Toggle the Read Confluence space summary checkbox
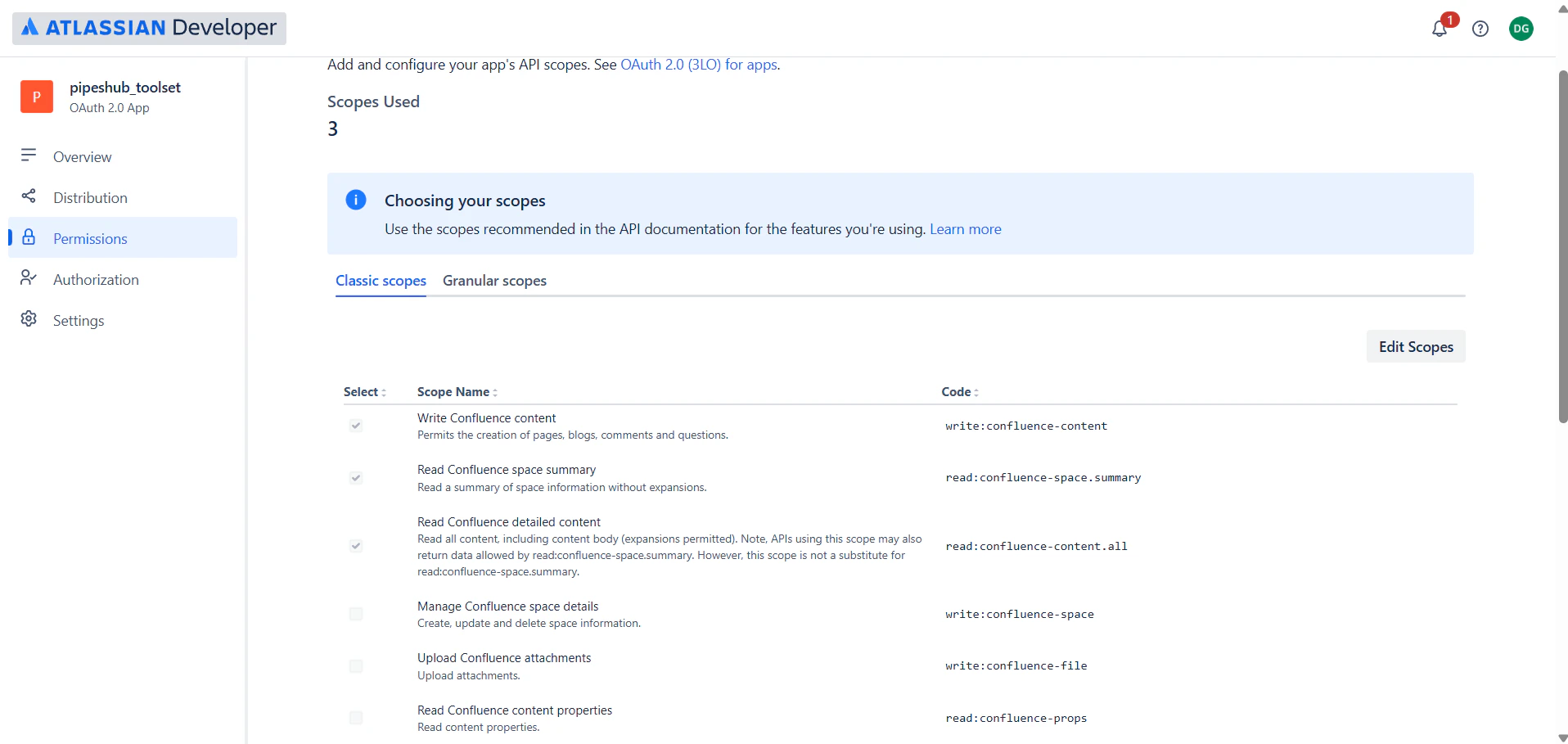 pos(356,478)
